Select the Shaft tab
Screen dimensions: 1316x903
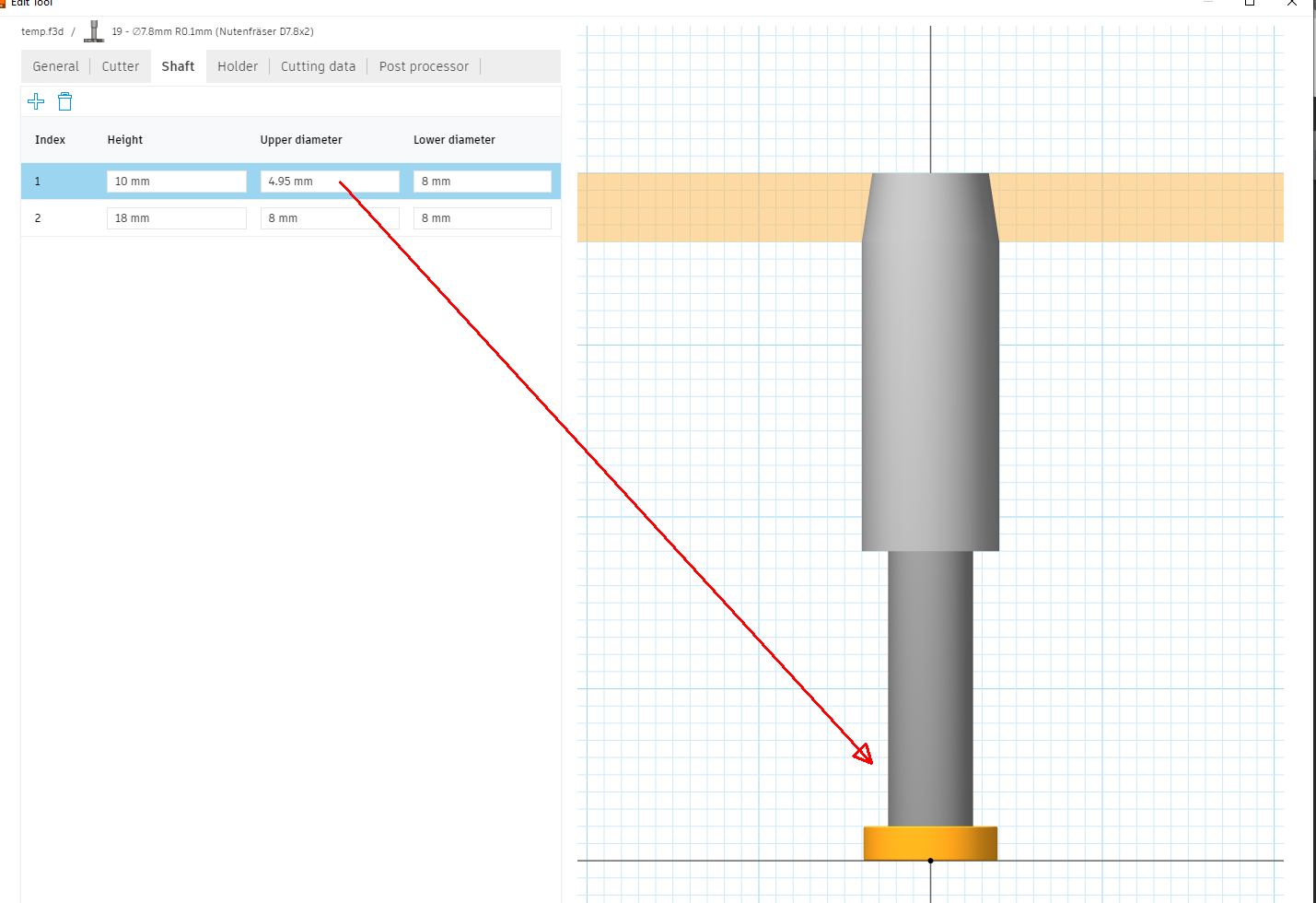click(178, 65)
